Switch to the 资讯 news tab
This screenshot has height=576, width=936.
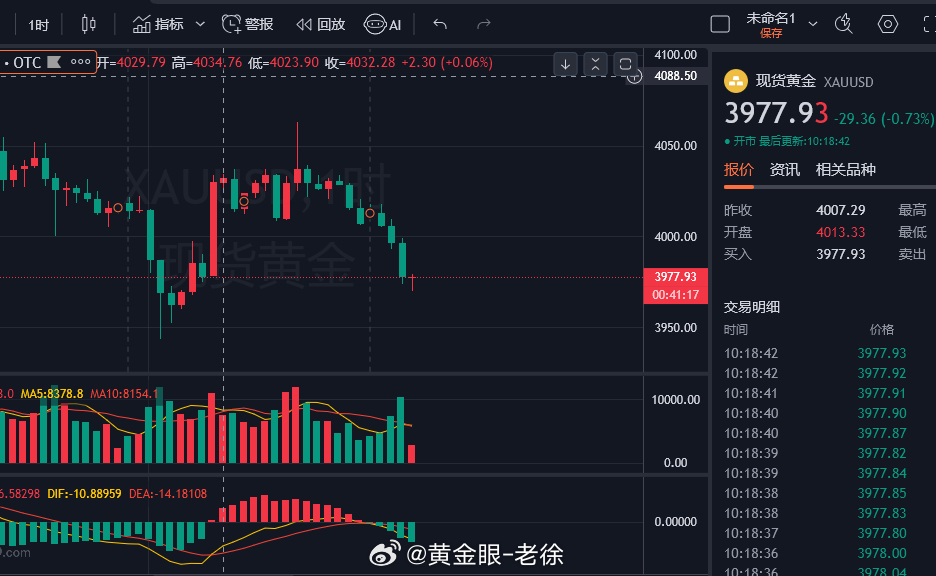784,170
